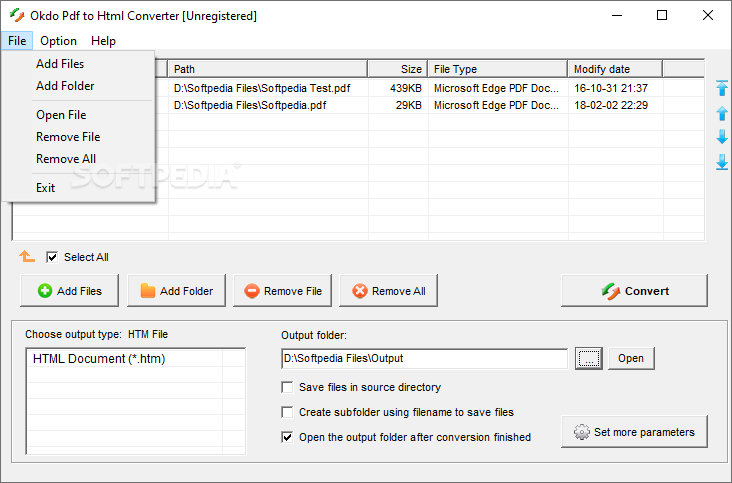Click the 16-10-31 21:37 date cell
The image size is (732, 483).
tap(611, 88)
